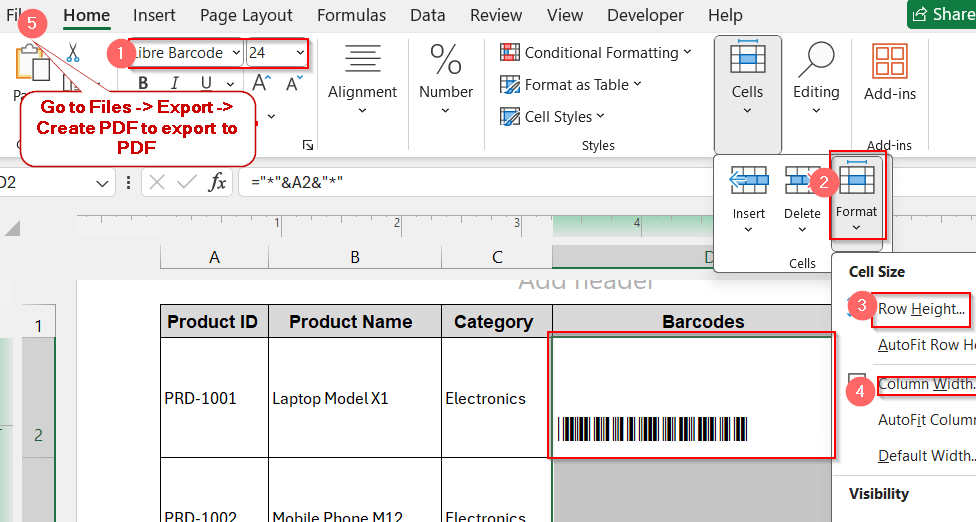
Task: Switch to the Page Layout tab
Action: (x=246, y=15)
